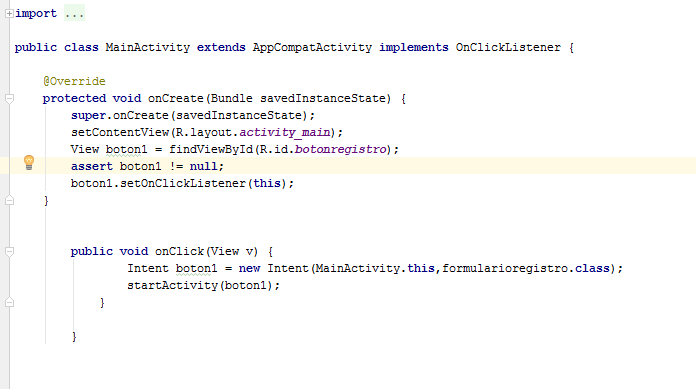Viewport: 696px width, 389px height.
Task: Click the folded import ellipsis placeholder
Action: [x=74, y=14]
